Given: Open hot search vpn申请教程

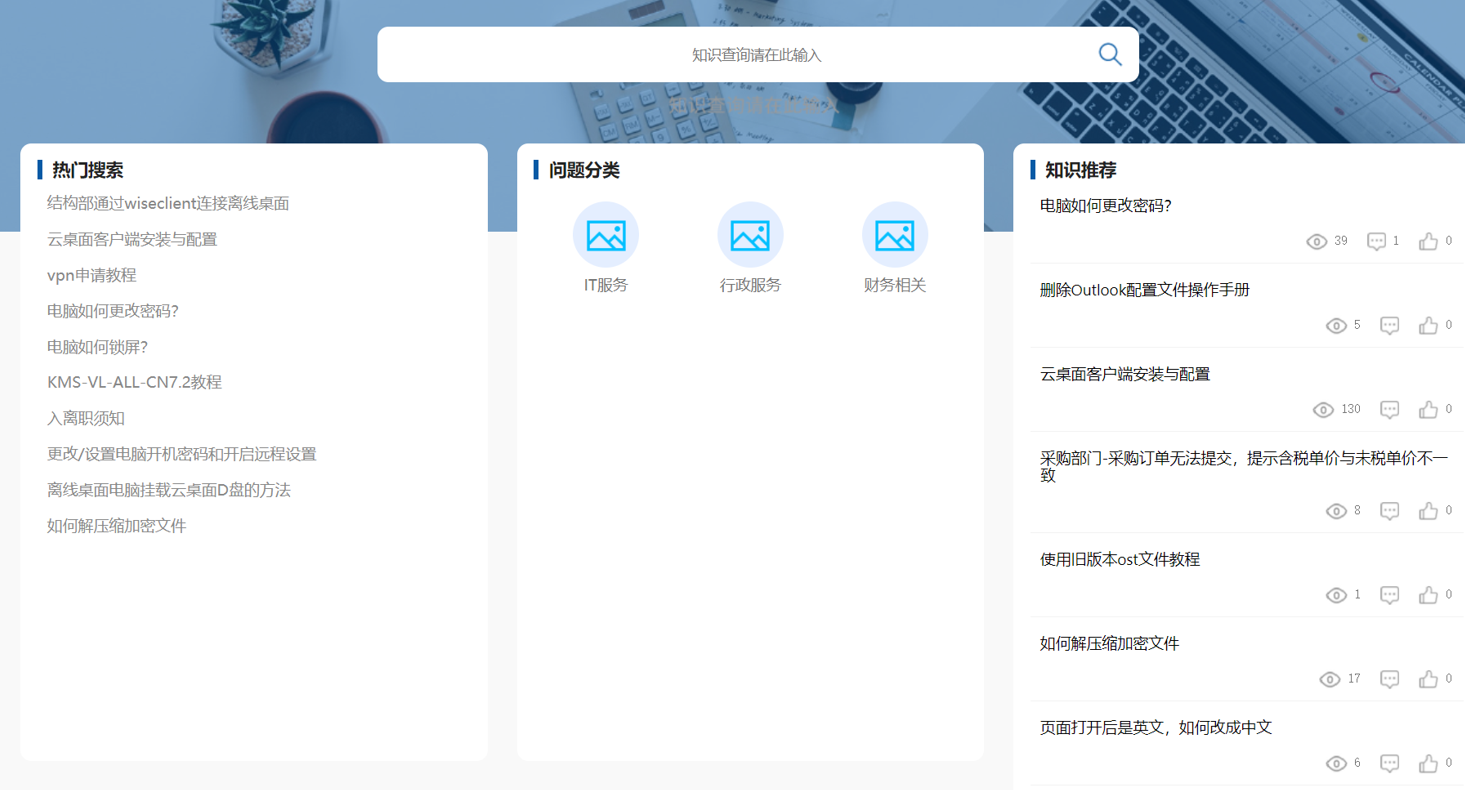Looking at the screenshot, I should [92, 275].
